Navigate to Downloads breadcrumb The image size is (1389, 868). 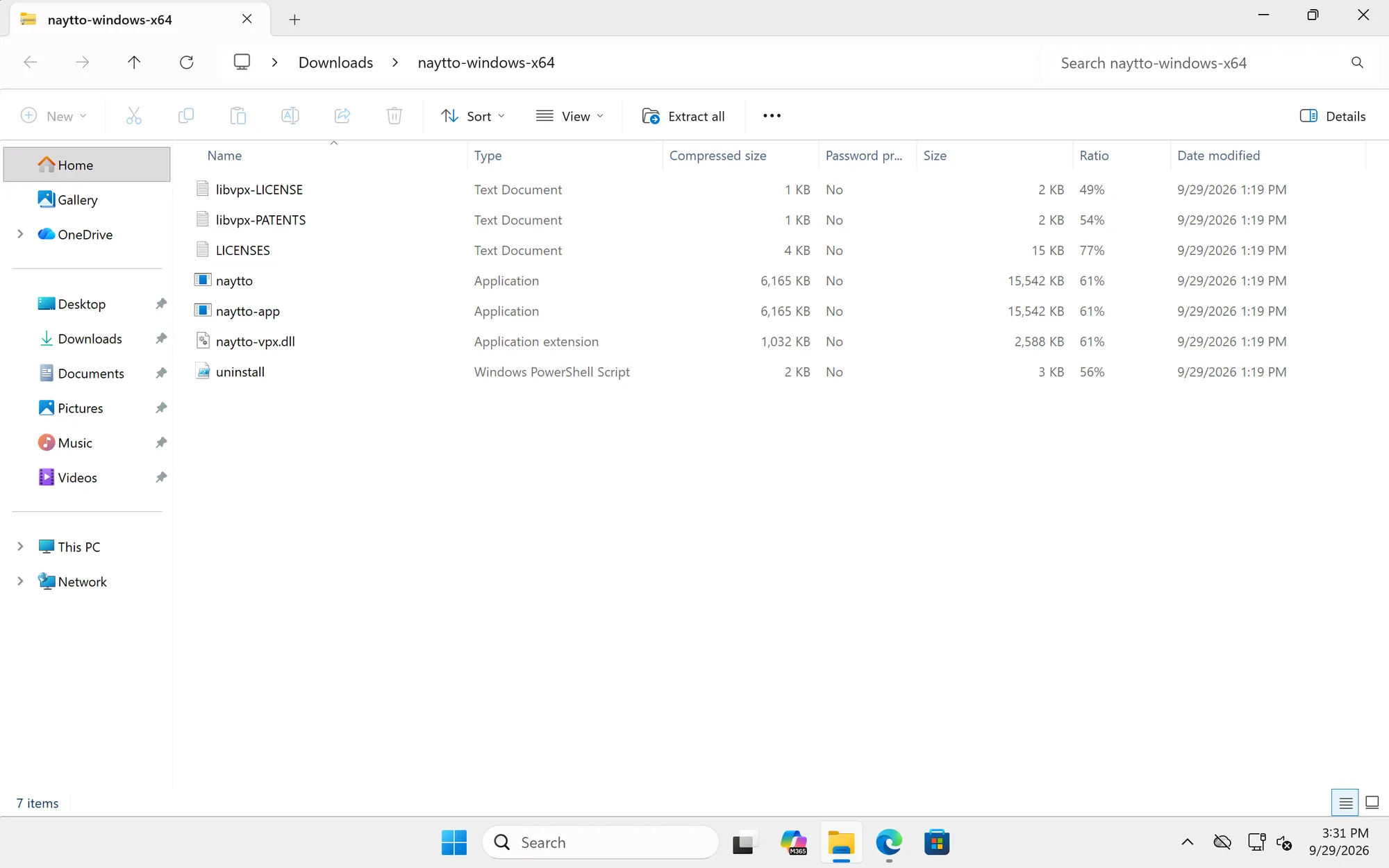pos(335,62)
